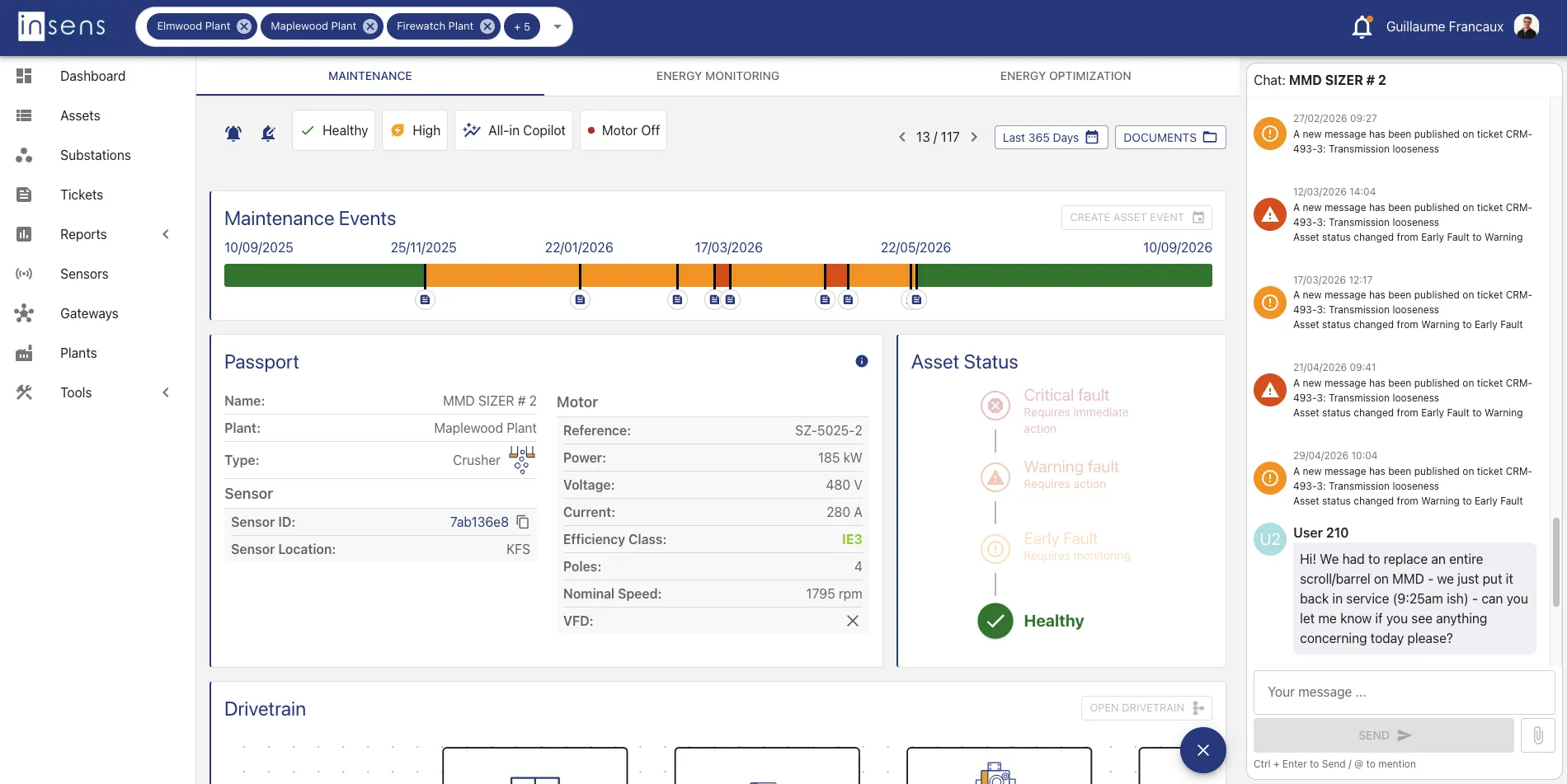Open Gateways from the sidebar

(x=89, y=313)
